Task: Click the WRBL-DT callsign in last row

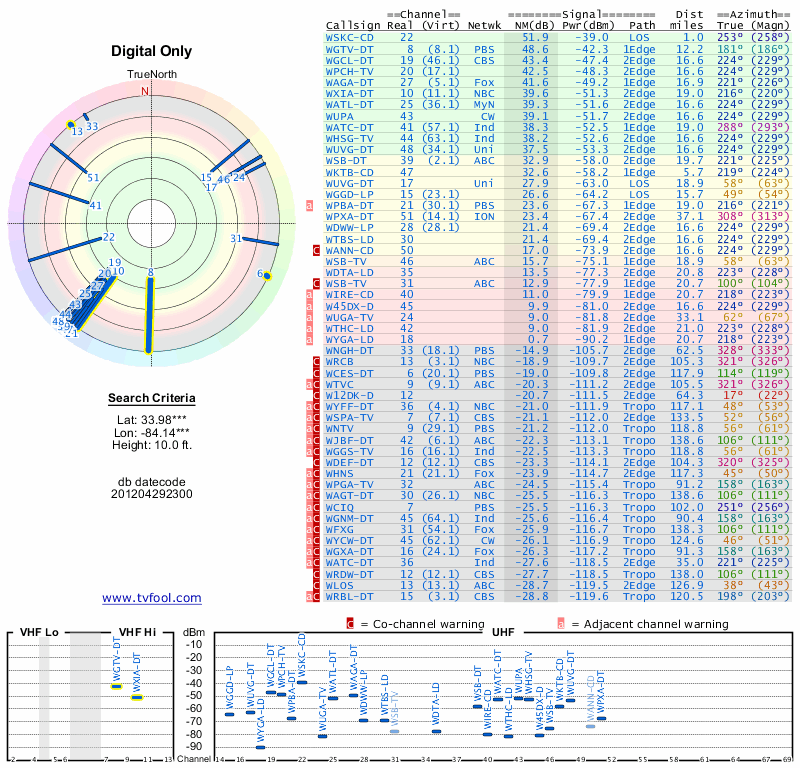Action: (349, 597)
